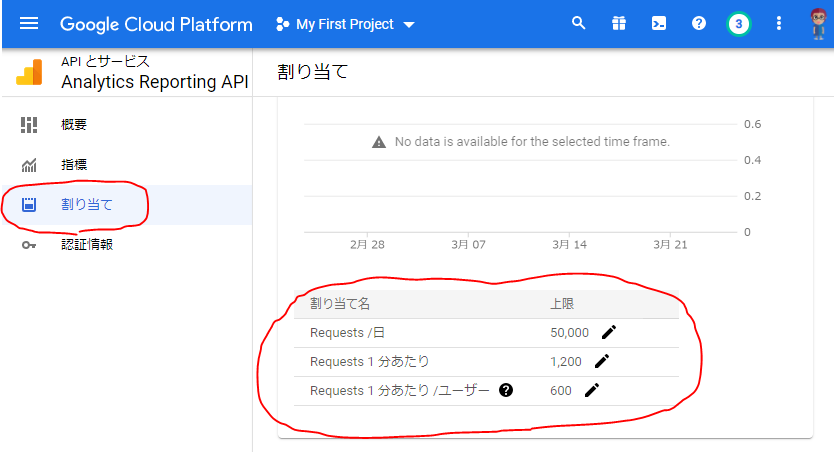834x452 pixels.
Task: Click the Requests 1 分あたり /ユーザー row name
Action: click(x=399, y=391)
